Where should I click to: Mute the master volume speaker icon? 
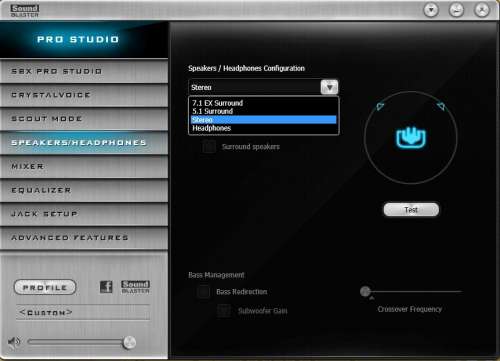point(14,341)
